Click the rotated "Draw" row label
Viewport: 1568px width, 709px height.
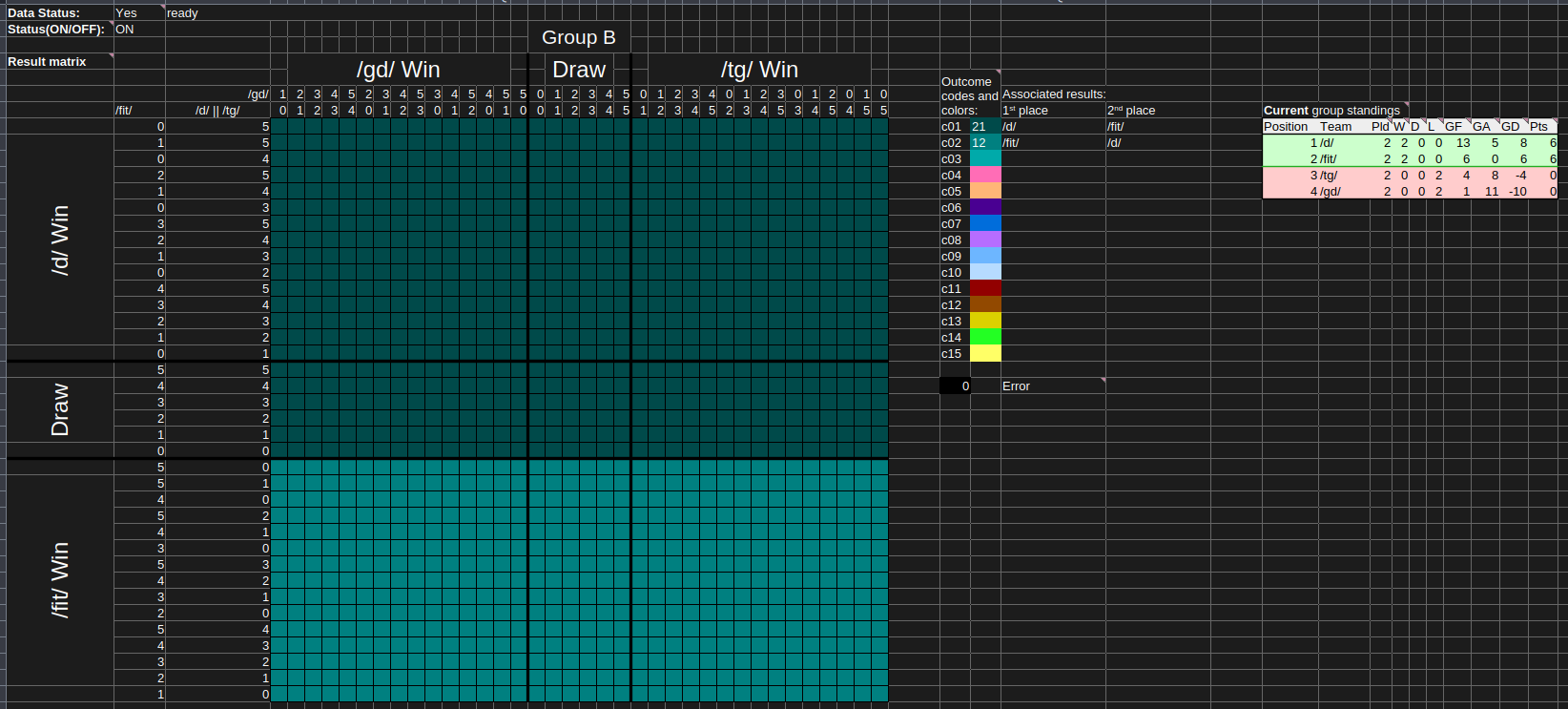60,409
